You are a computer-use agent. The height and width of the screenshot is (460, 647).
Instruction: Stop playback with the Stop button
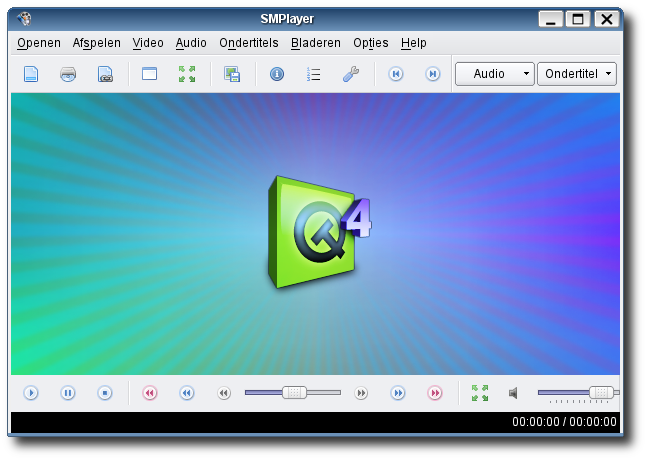[105, 393]
